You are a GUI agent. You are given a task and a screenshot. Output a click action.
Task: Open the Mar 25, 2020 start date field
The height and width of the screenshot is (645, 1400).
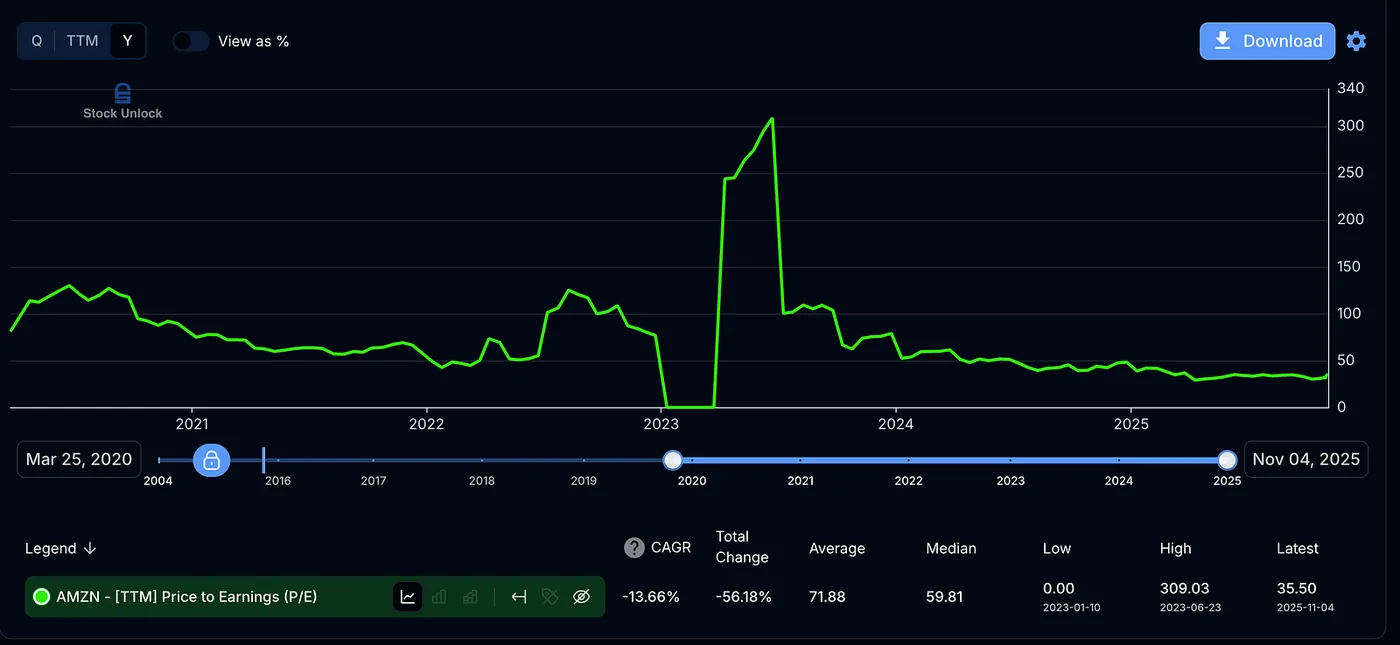pos(79,460)
